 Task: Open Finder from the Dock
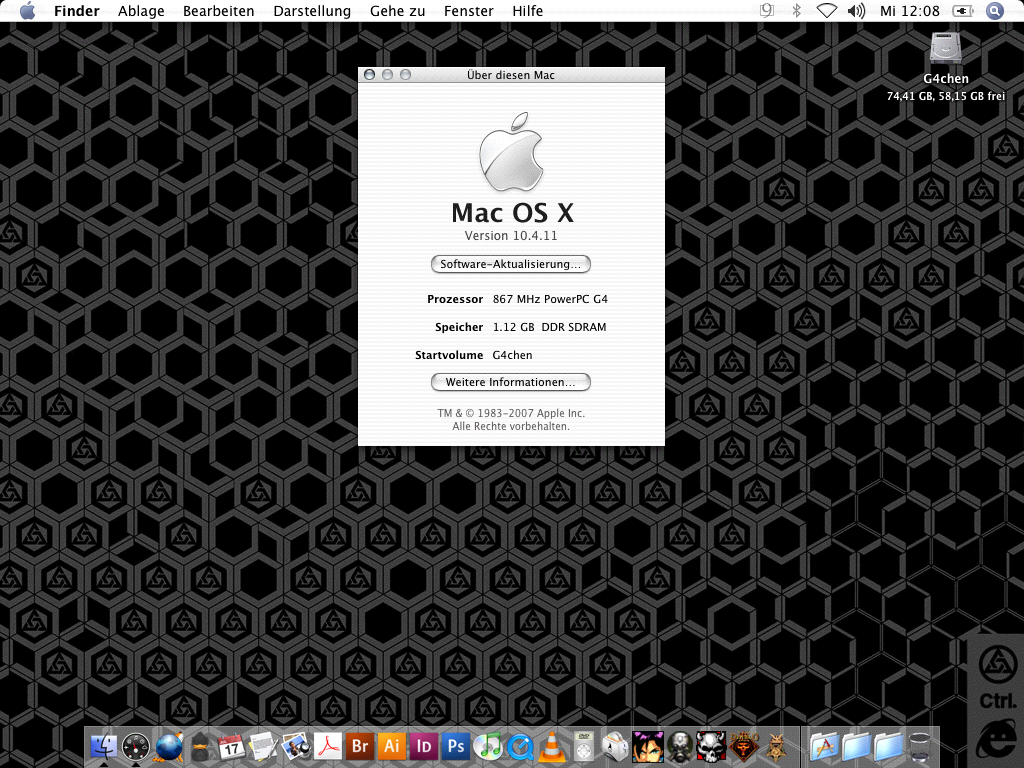103,746
